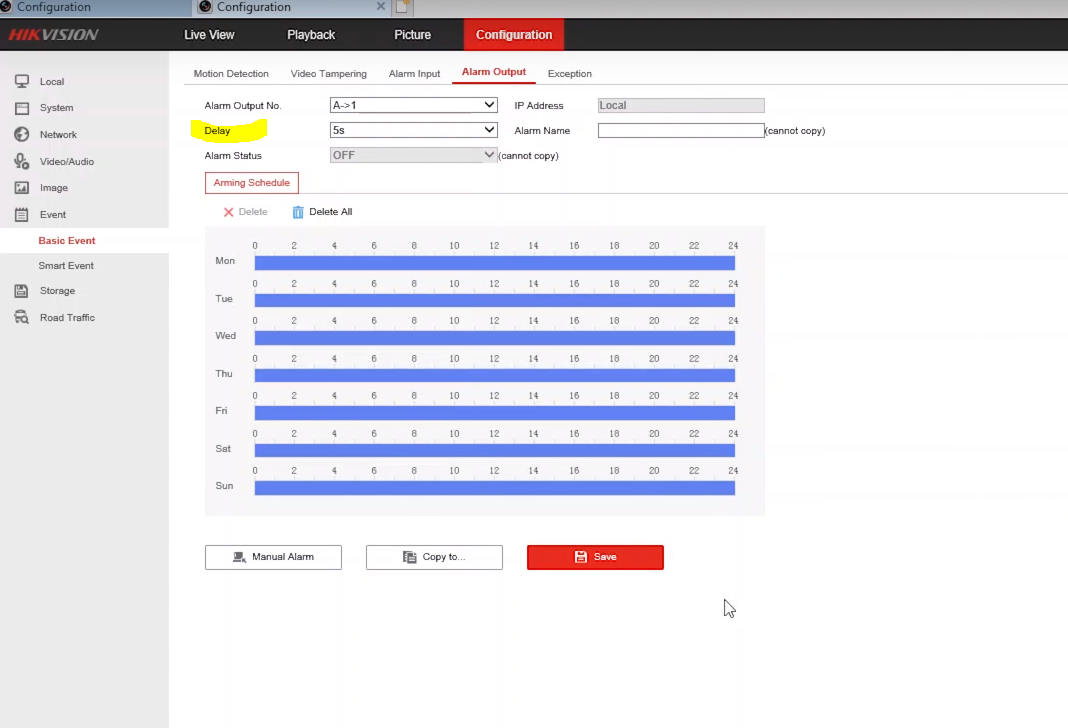Expand the Delay dropdown showing 5s

point(413,130)
